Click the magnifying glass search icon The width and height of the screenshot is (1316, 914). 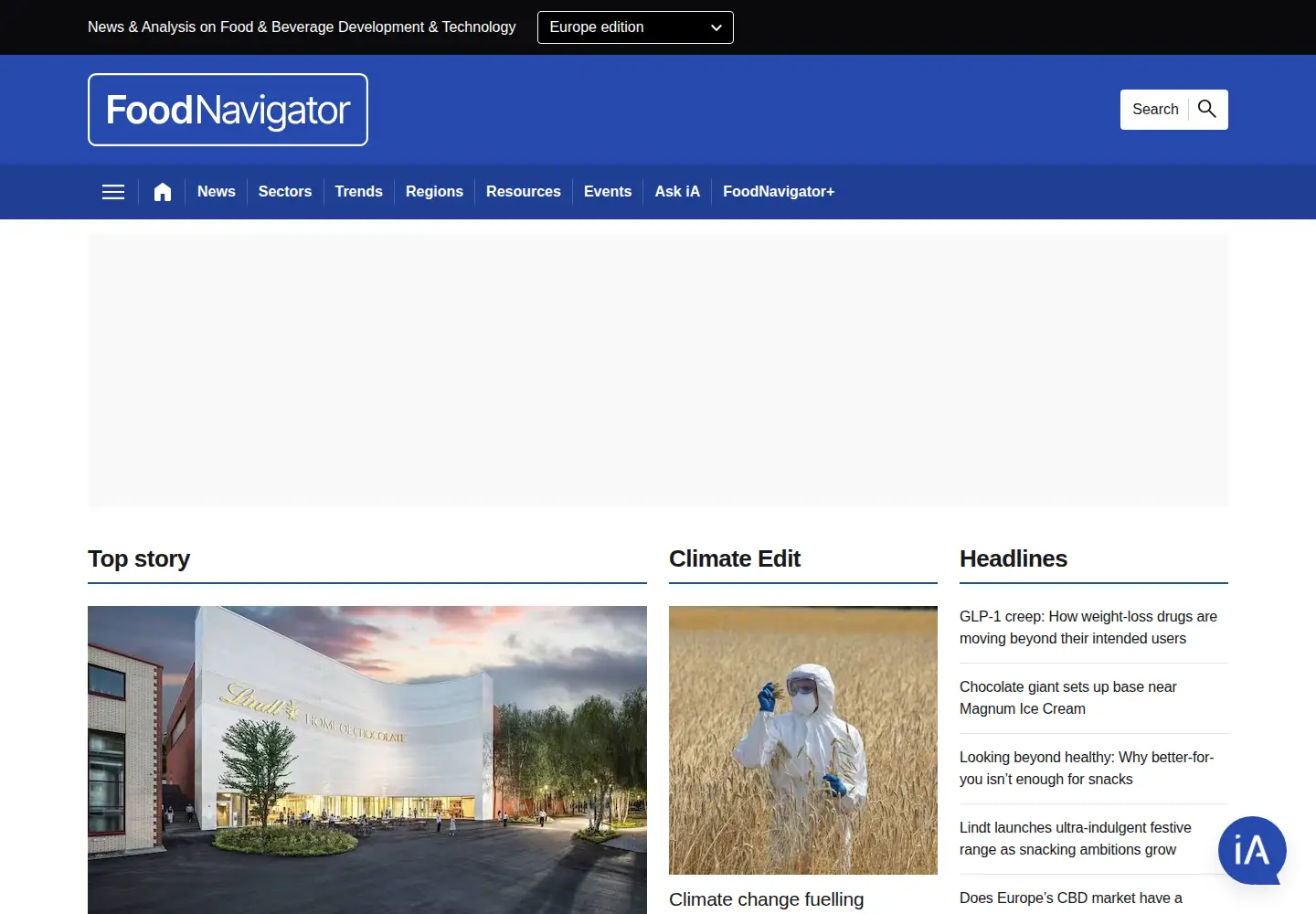[x=1207, y=109]
